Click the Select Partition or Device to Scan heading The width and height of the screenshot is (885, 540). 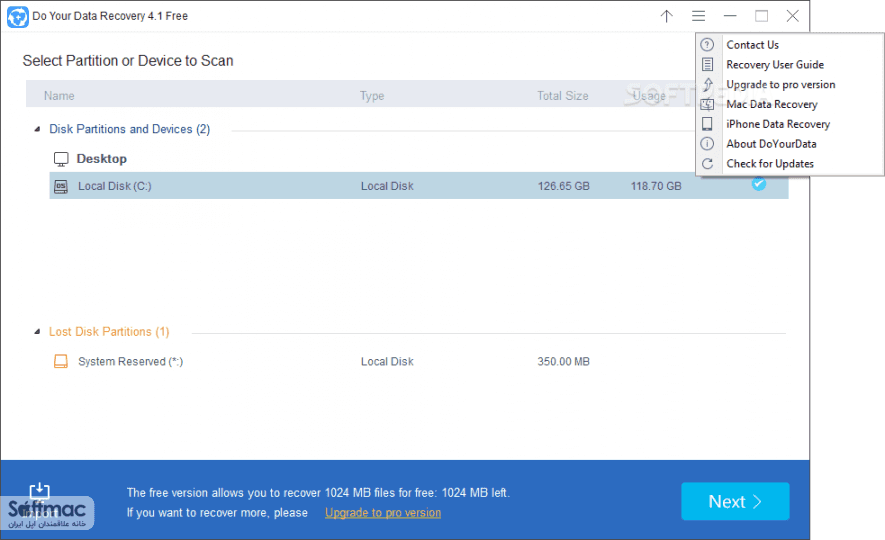tap(128, 61)
